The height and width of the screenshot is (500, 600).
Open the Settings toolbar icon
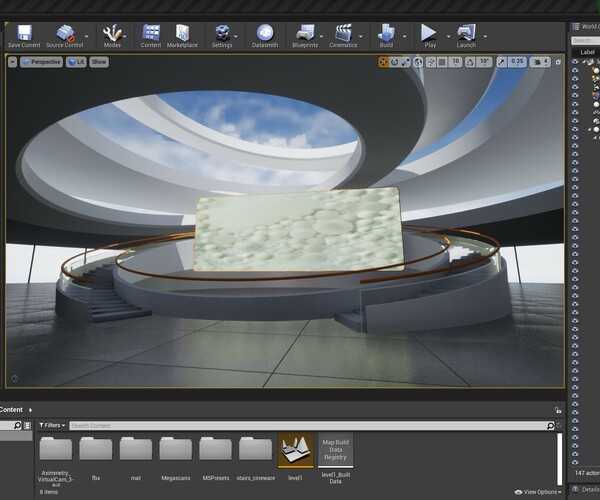pos(222,34)
